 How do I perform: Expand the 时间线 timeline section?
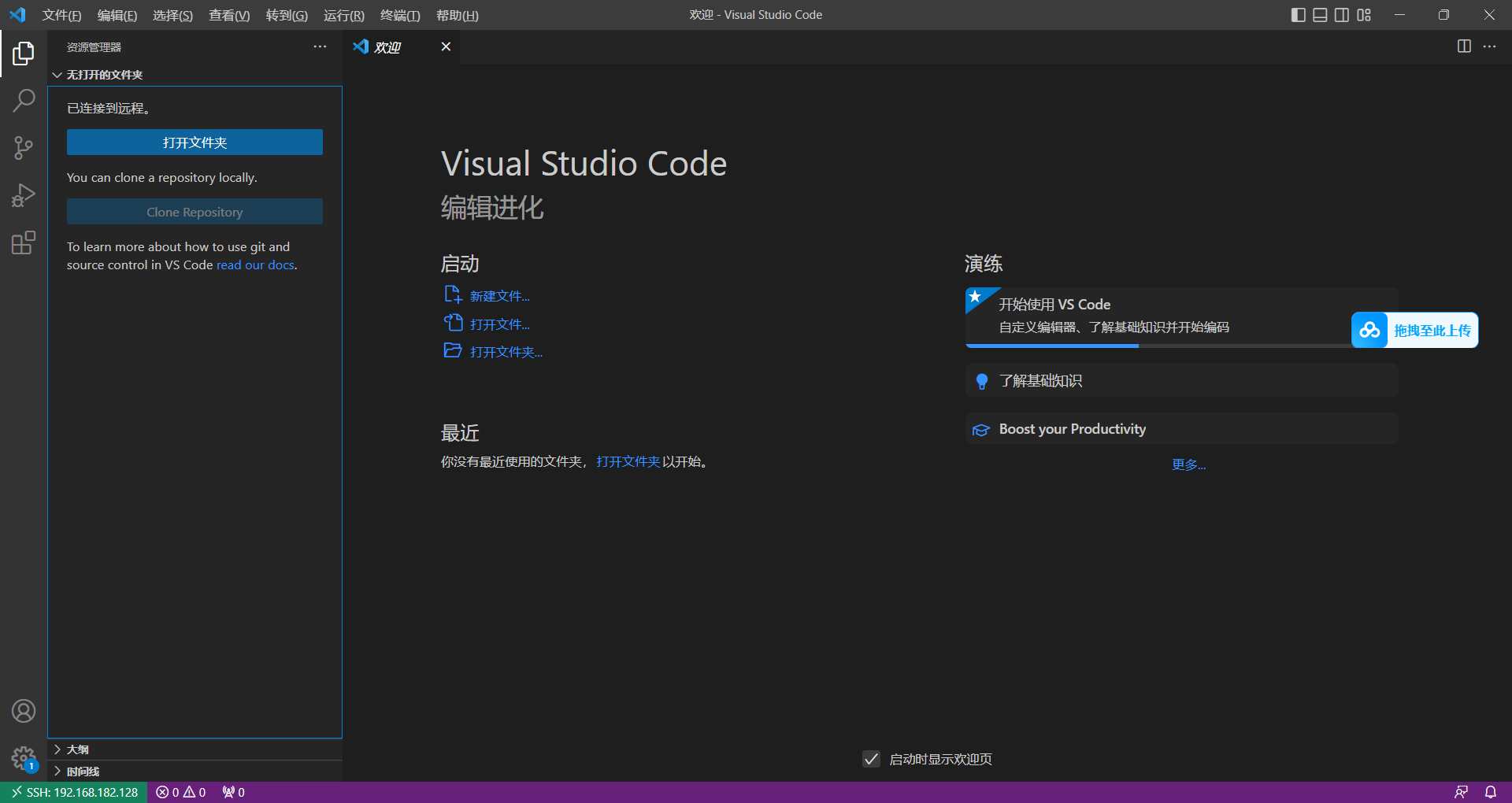click(x=195, y=772)
